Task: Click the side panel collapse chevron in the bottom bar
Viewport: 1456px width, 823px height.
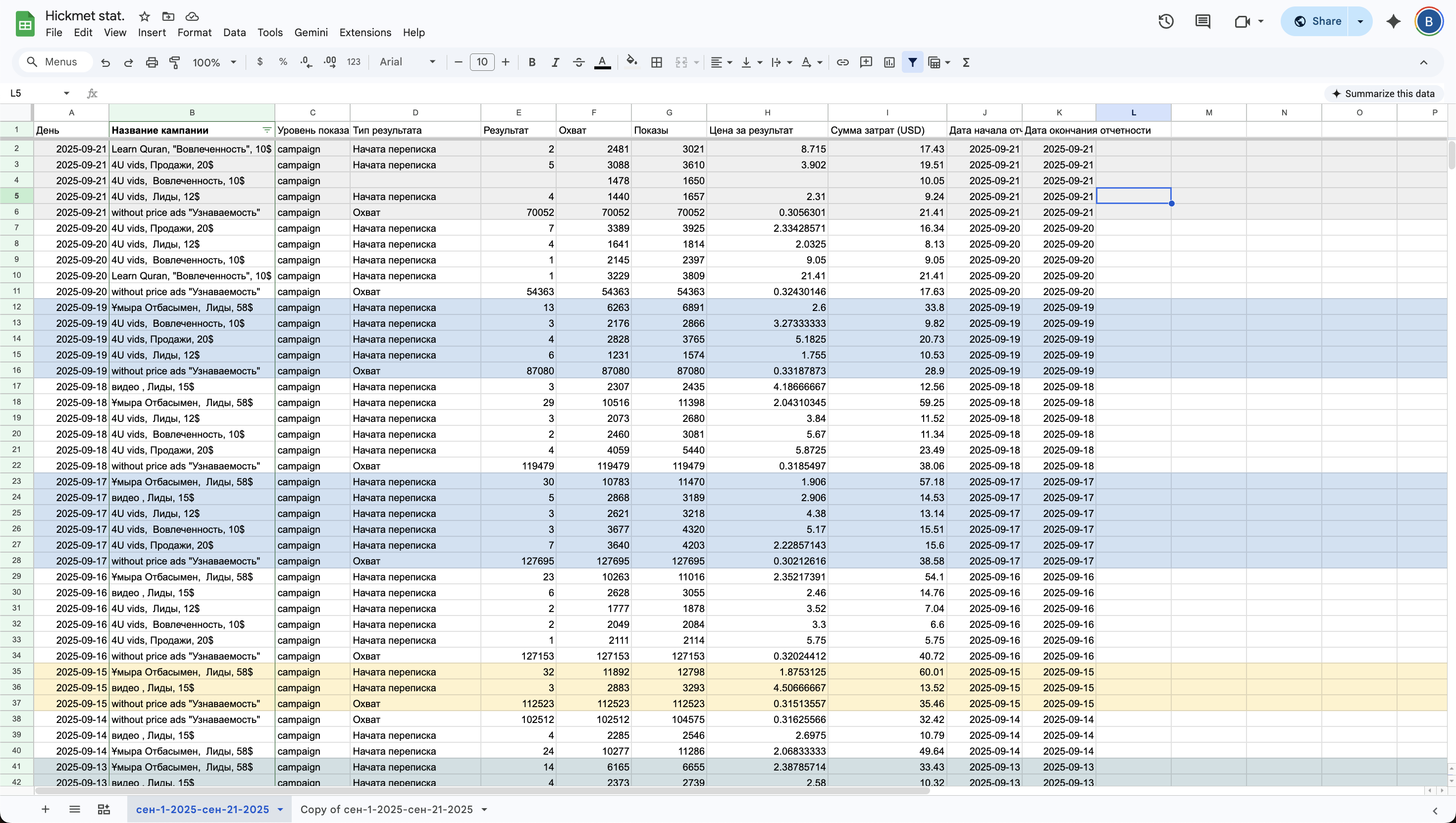Action: (1435, 811)
